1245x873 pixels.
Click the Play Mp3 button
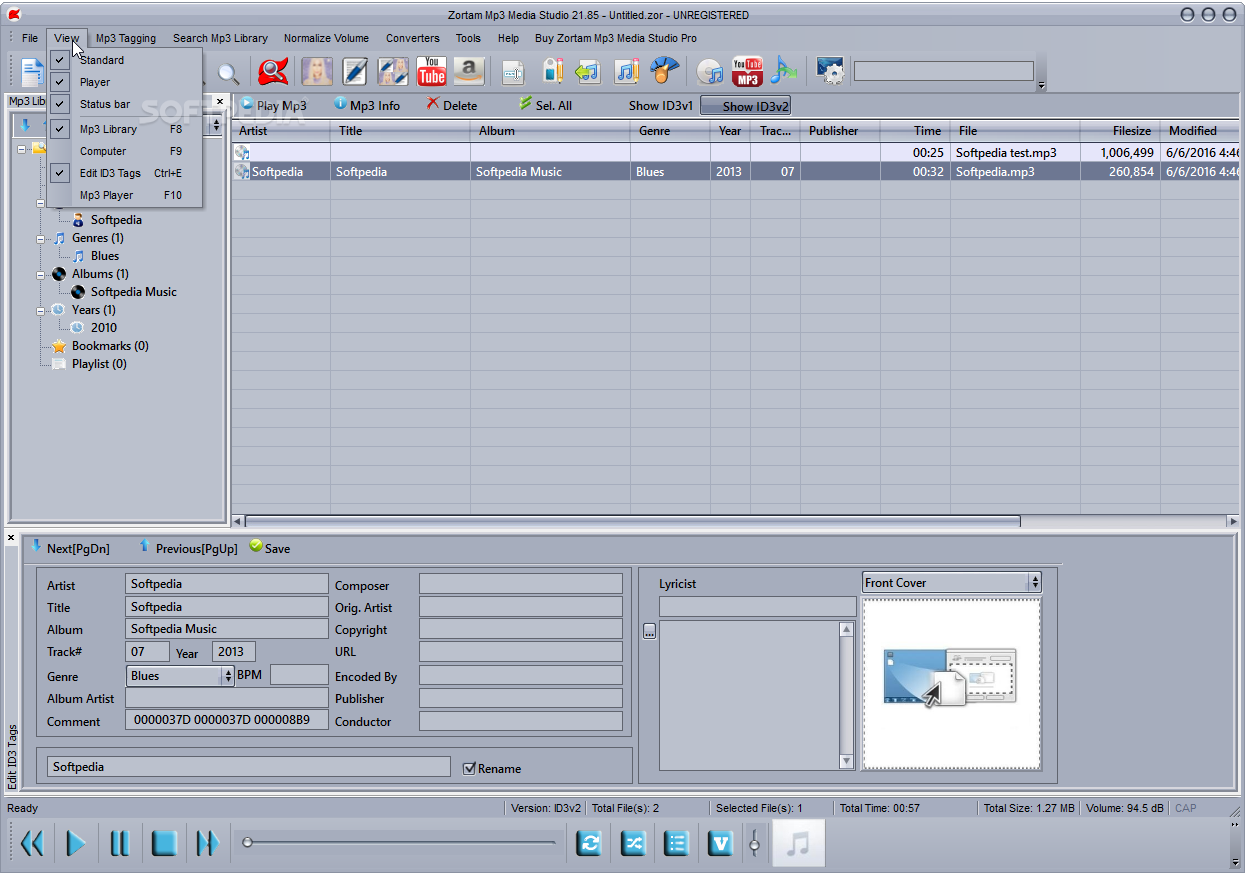[273, 105]
